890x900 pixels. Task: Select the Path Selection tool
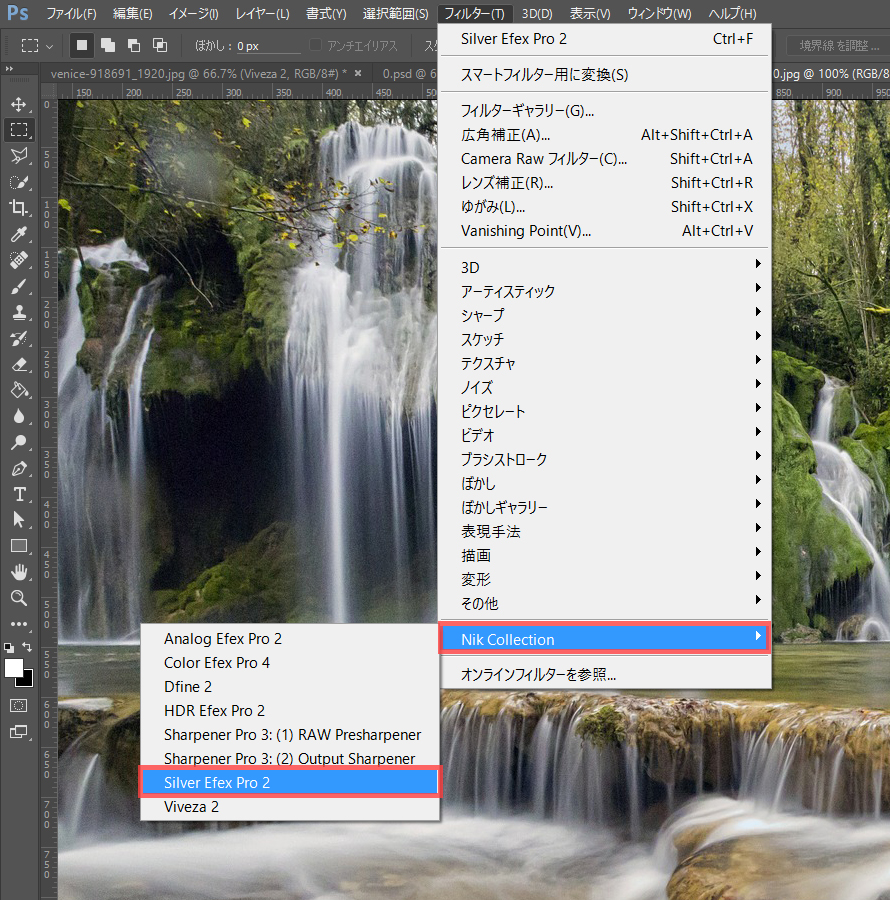click(19, 520)
